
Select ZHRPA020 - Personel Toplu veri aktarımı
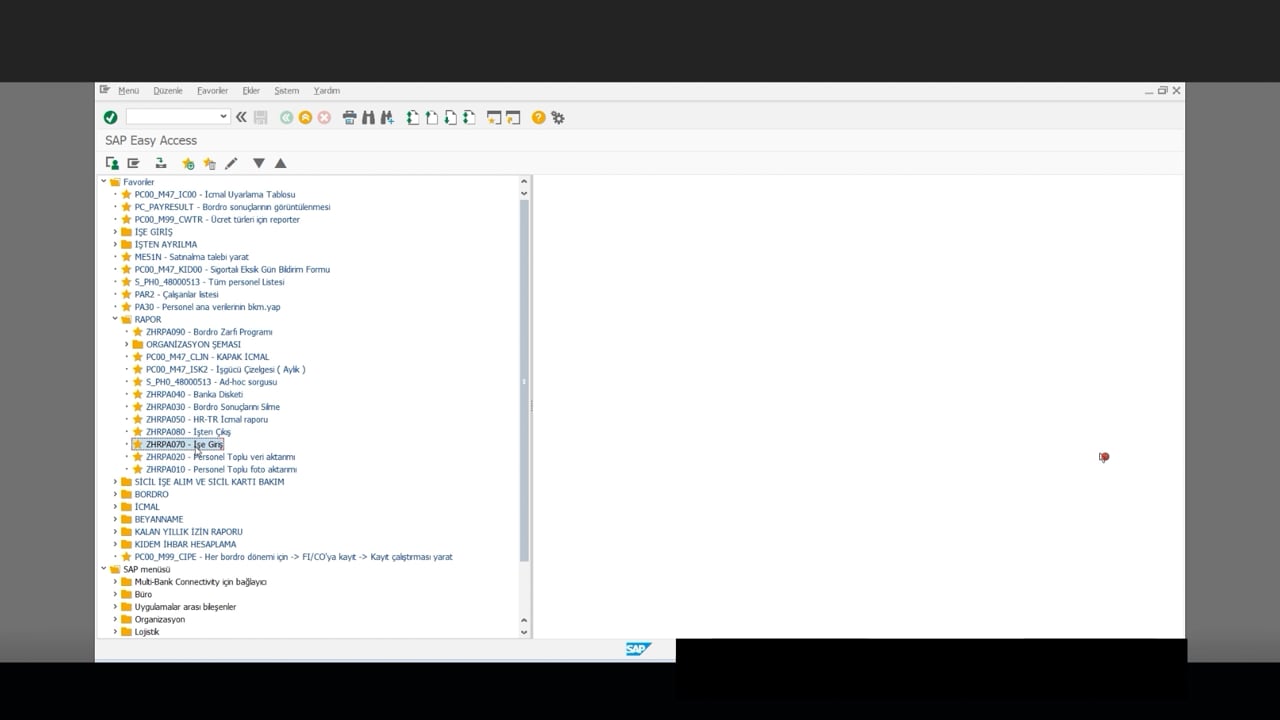coord(220,457)
